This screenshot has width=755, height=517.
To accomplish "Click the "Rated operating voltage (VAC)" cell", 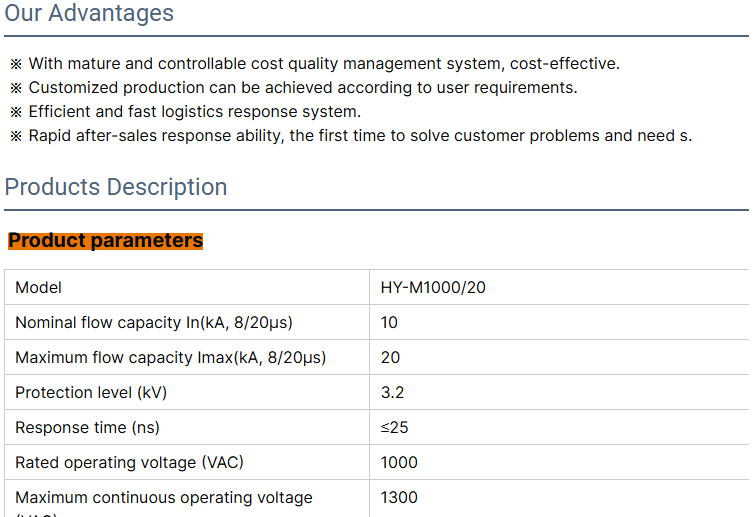I will pos(129,462).
